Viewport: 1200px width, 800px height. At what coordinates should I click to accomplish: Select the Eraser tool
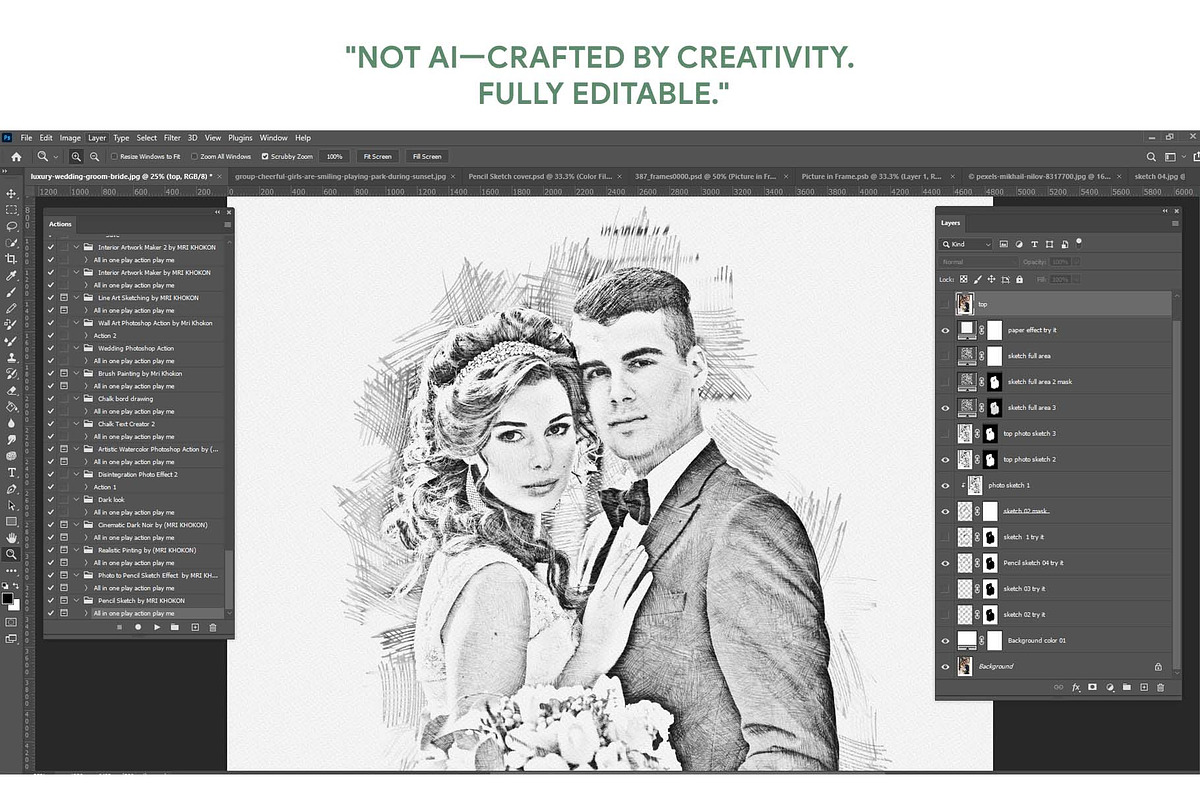(12, 391)
